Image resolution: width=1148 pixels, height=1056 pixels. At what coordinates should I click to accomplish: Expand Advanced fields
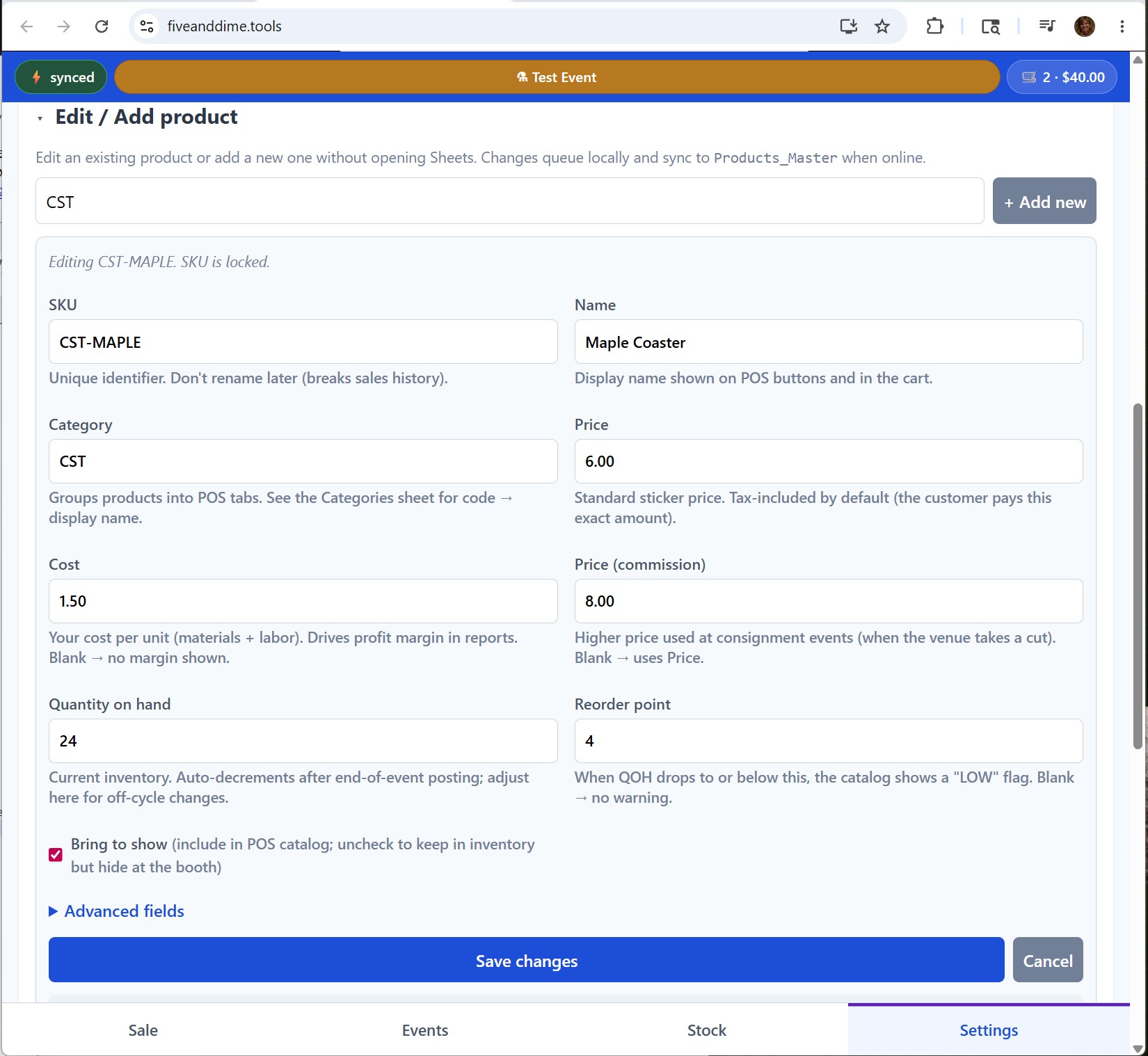coord(117,911)
